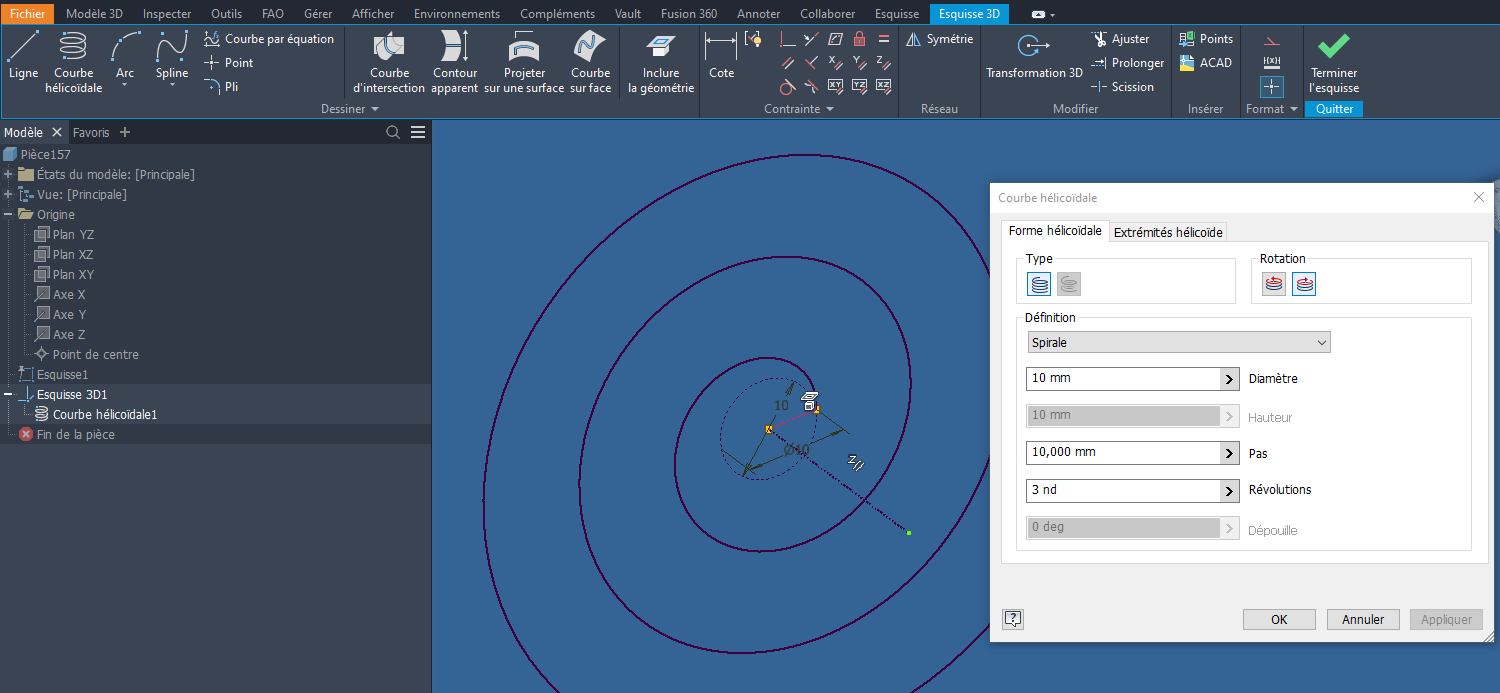Select the Point tool in Dessiner

229,63
